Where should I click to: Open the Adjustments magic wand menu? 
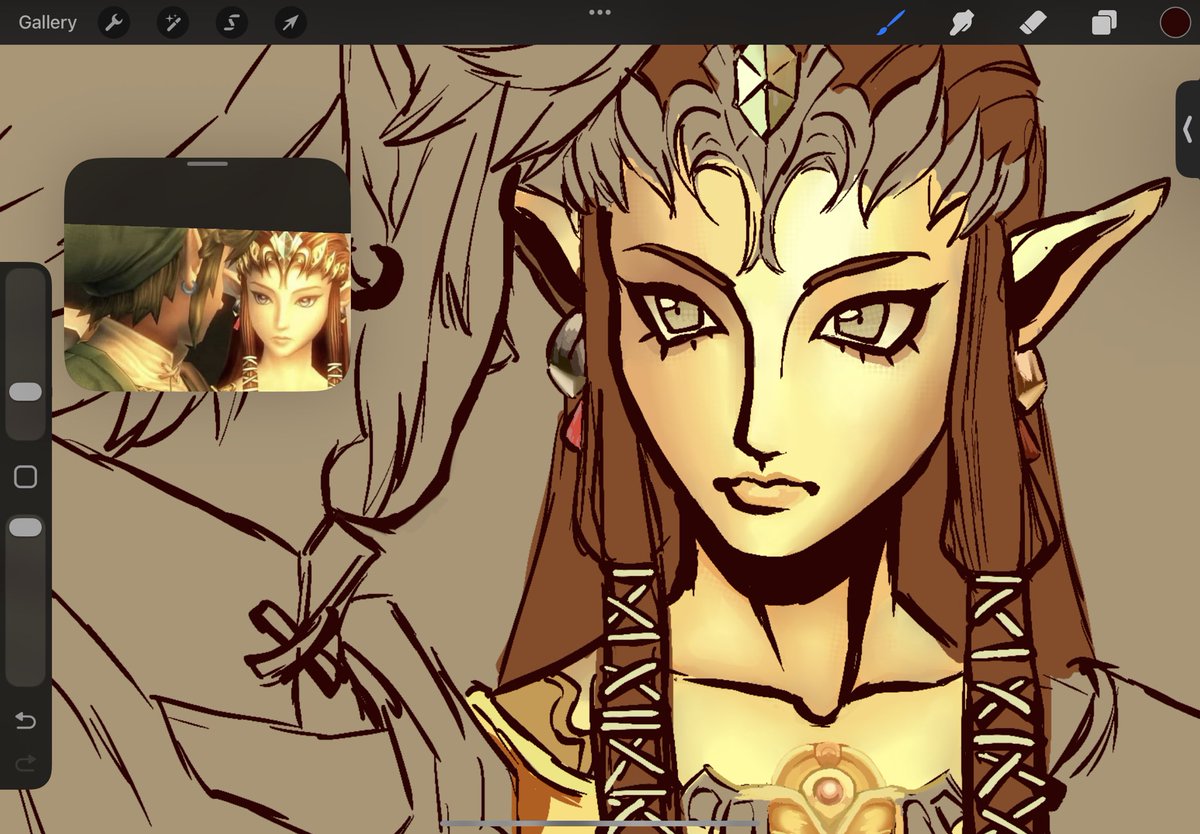point(172,22)
